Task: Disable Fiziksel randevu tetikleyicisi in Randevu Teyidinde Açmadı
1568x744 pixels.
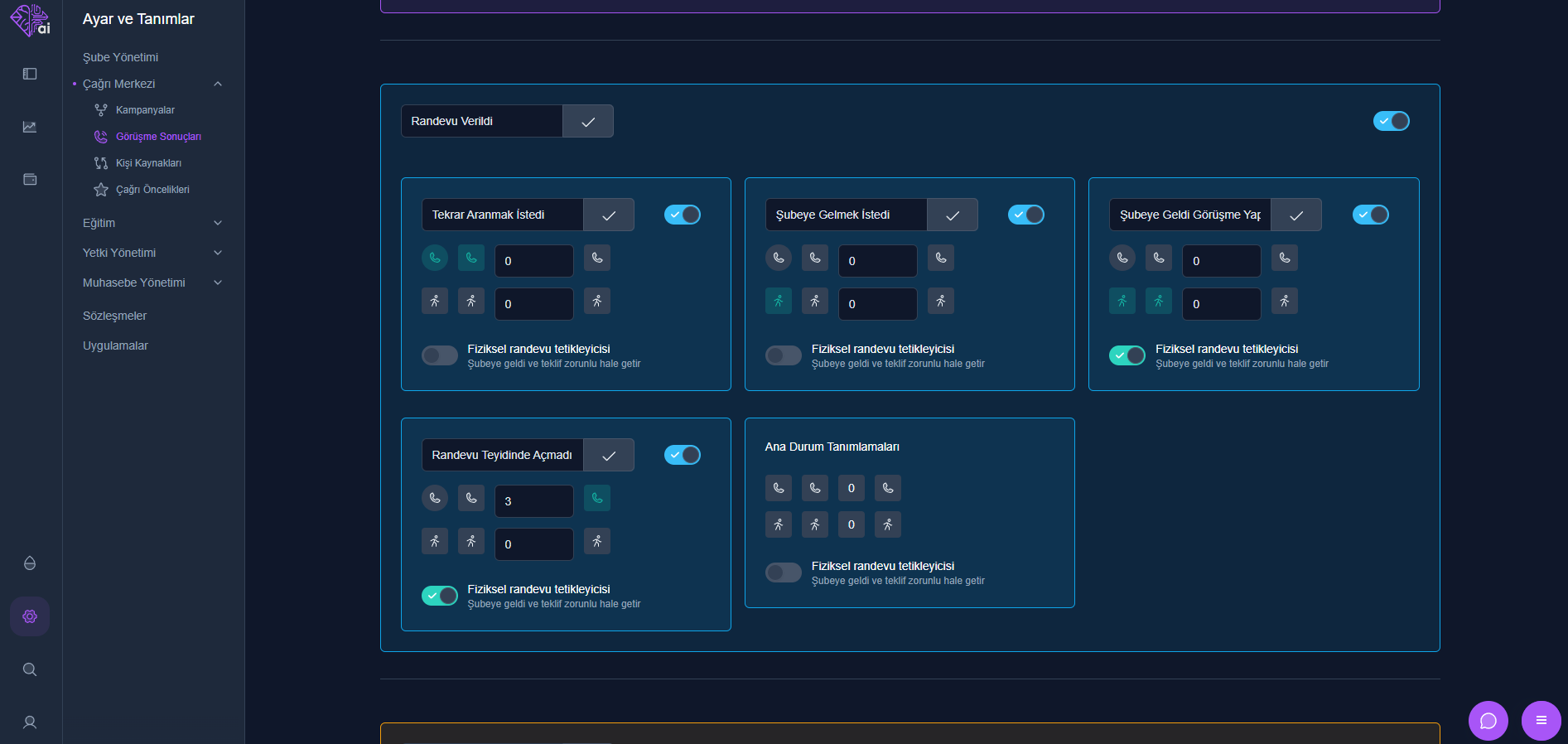Action: tap(440, 596)
